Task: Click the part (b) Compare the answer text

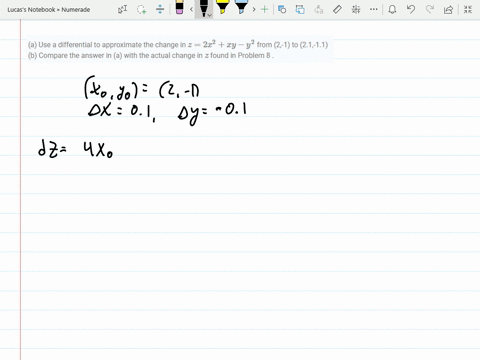Action: click(x=151, y=55)
